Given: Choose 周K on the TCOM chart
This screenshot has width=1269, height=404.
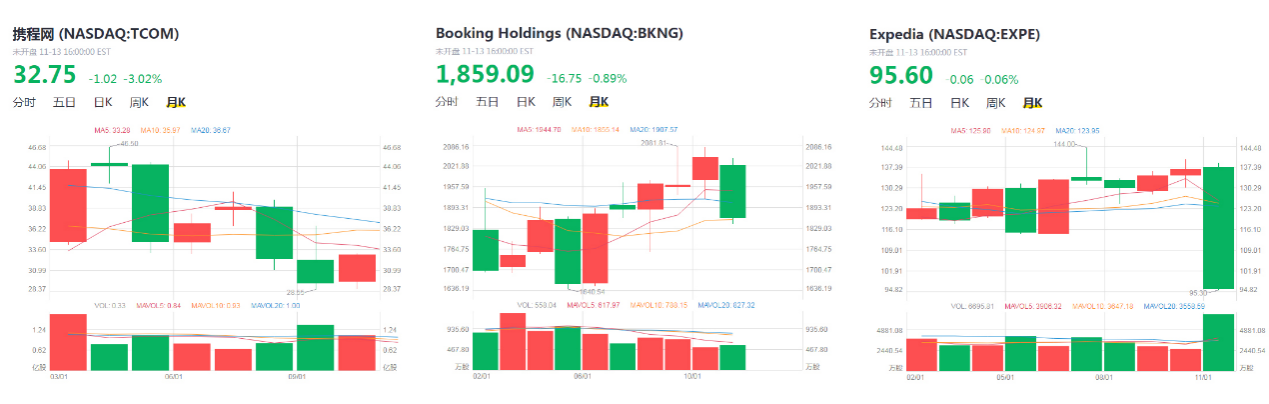Looking at the screenshot, I should 139,102.
